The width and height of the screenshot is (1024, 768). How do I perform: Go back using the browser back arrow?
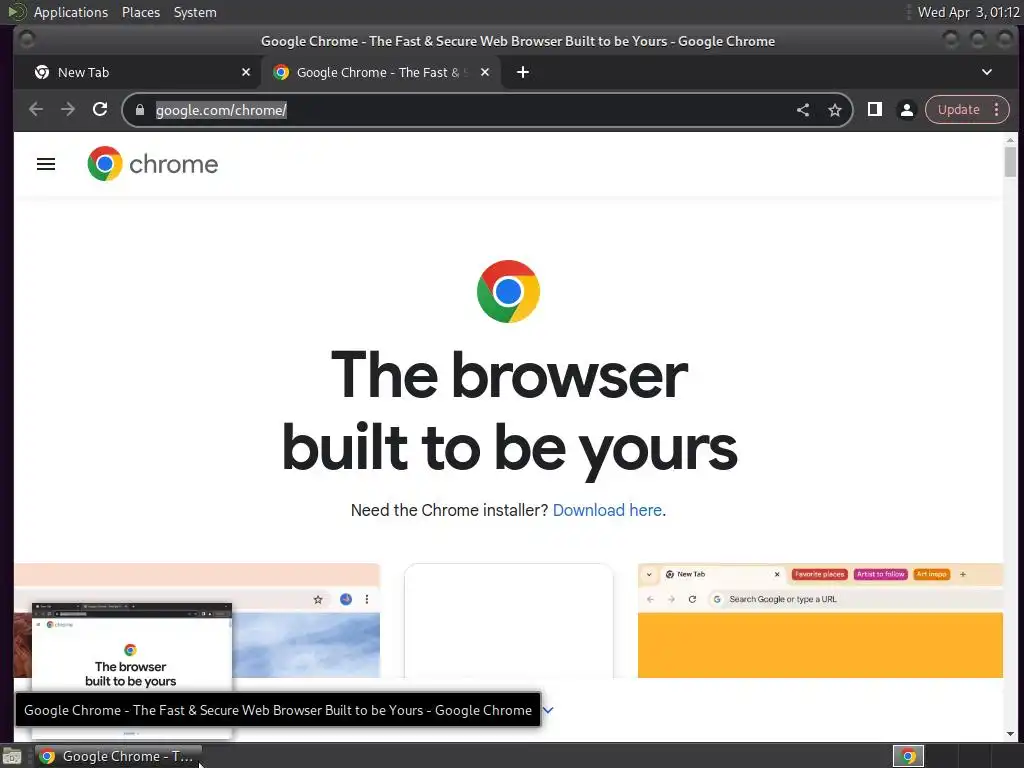[36, 110]
